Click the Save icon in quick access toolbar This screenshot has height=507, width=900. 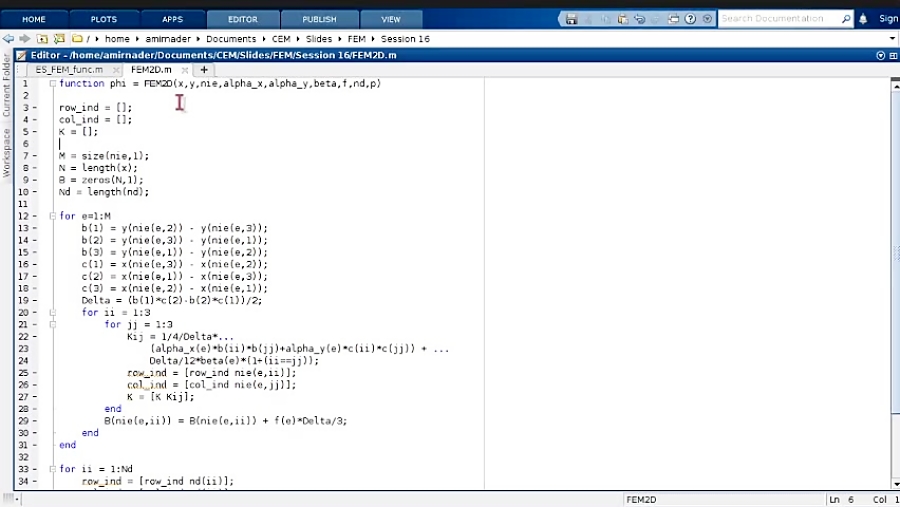[571, 19]
